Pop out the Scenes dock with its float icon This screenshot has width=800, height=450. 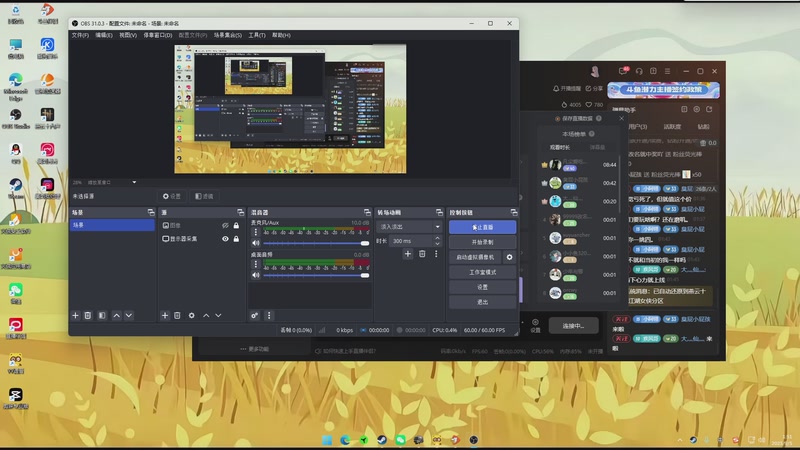151,212
